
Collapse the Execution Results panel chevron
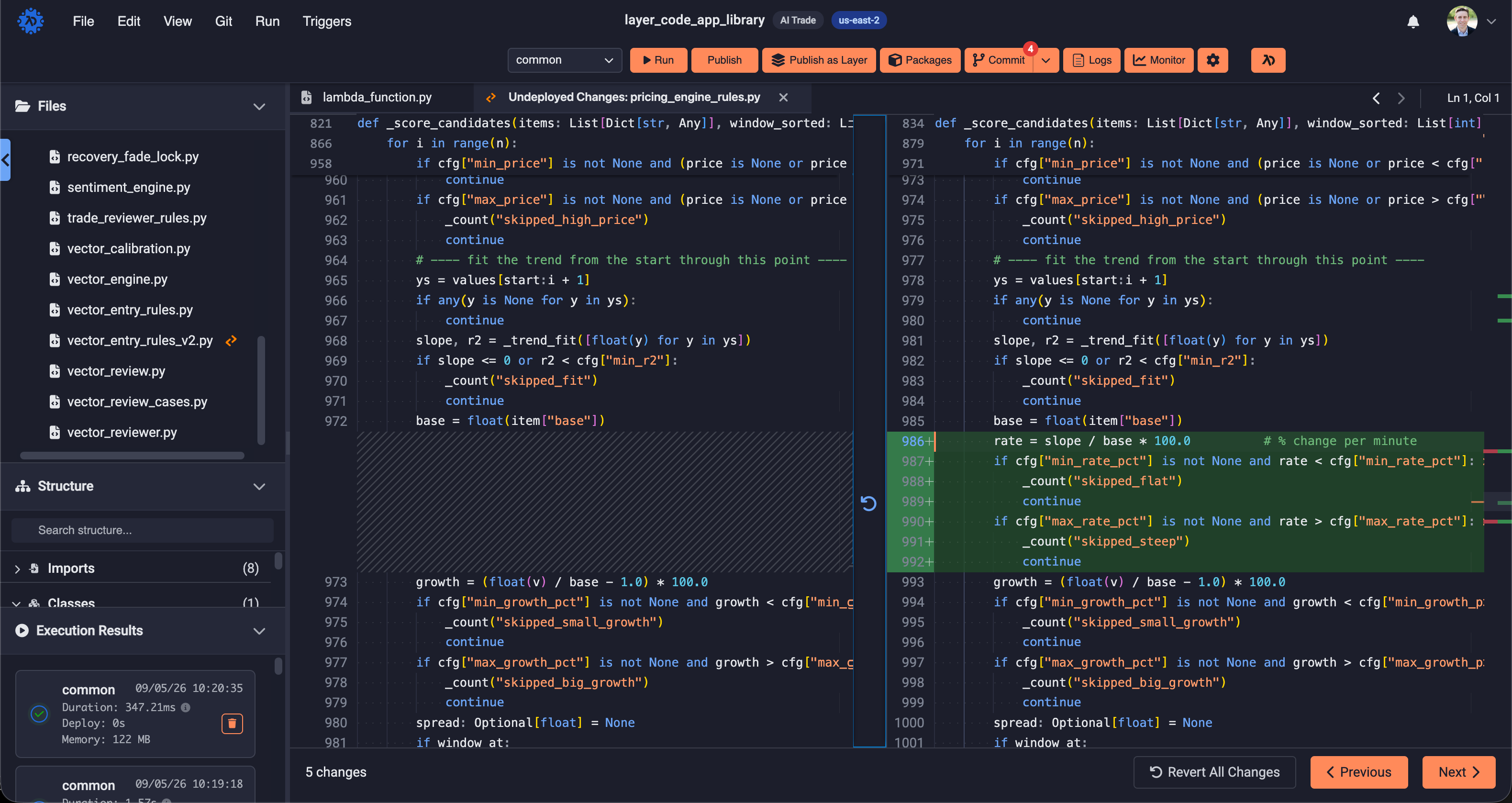coord(259,630)
